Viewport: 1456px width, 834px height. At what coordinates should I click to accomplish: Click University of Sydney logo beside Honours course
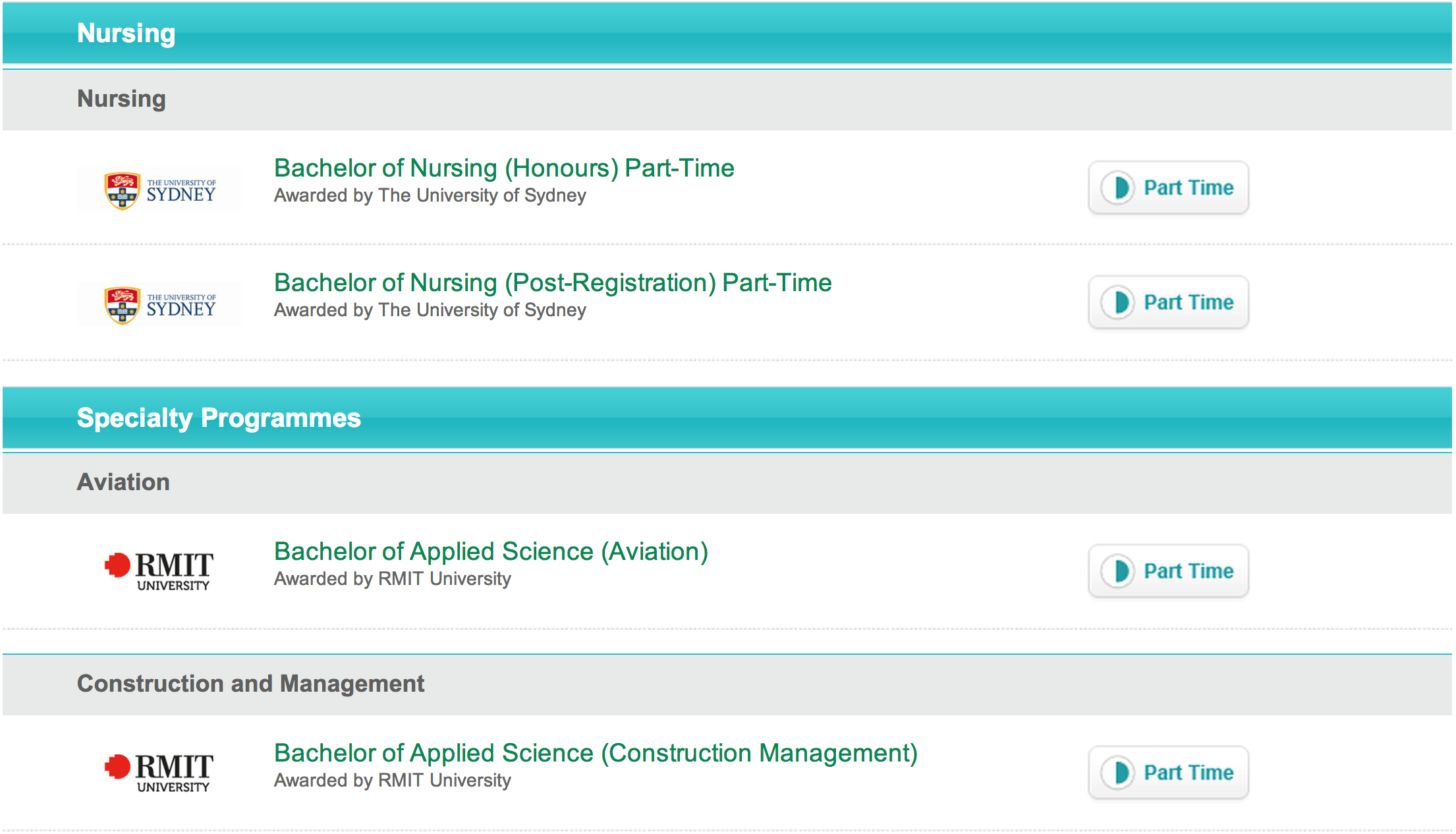coord(160,190)
